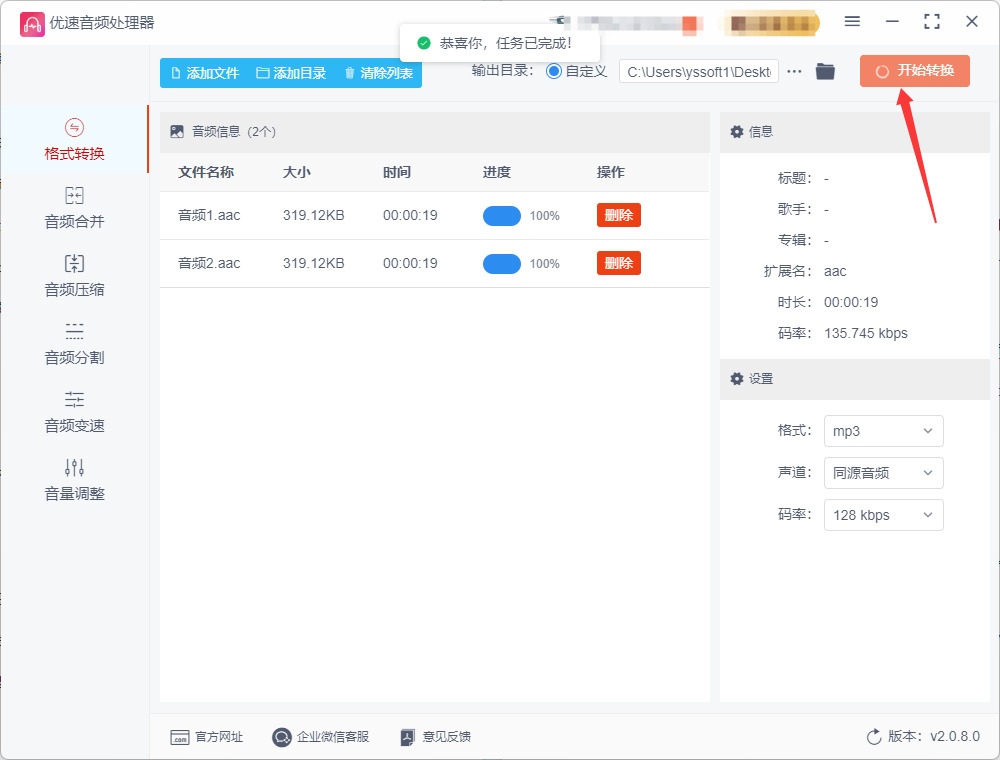Click the 设置 panel gear icon
1000x760 pixels.
(737, 379)
